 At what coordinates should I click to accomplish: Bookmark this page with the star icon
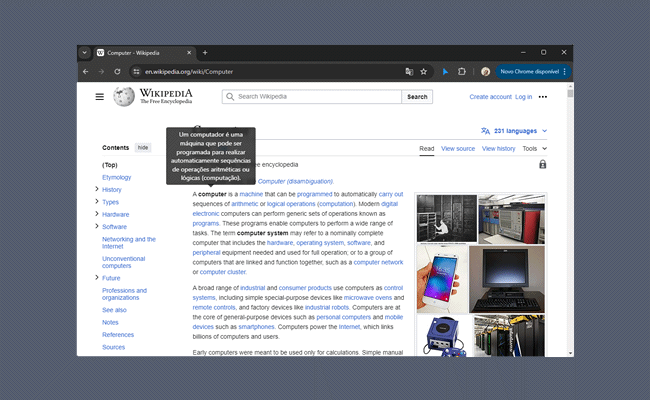coord(424,72)
